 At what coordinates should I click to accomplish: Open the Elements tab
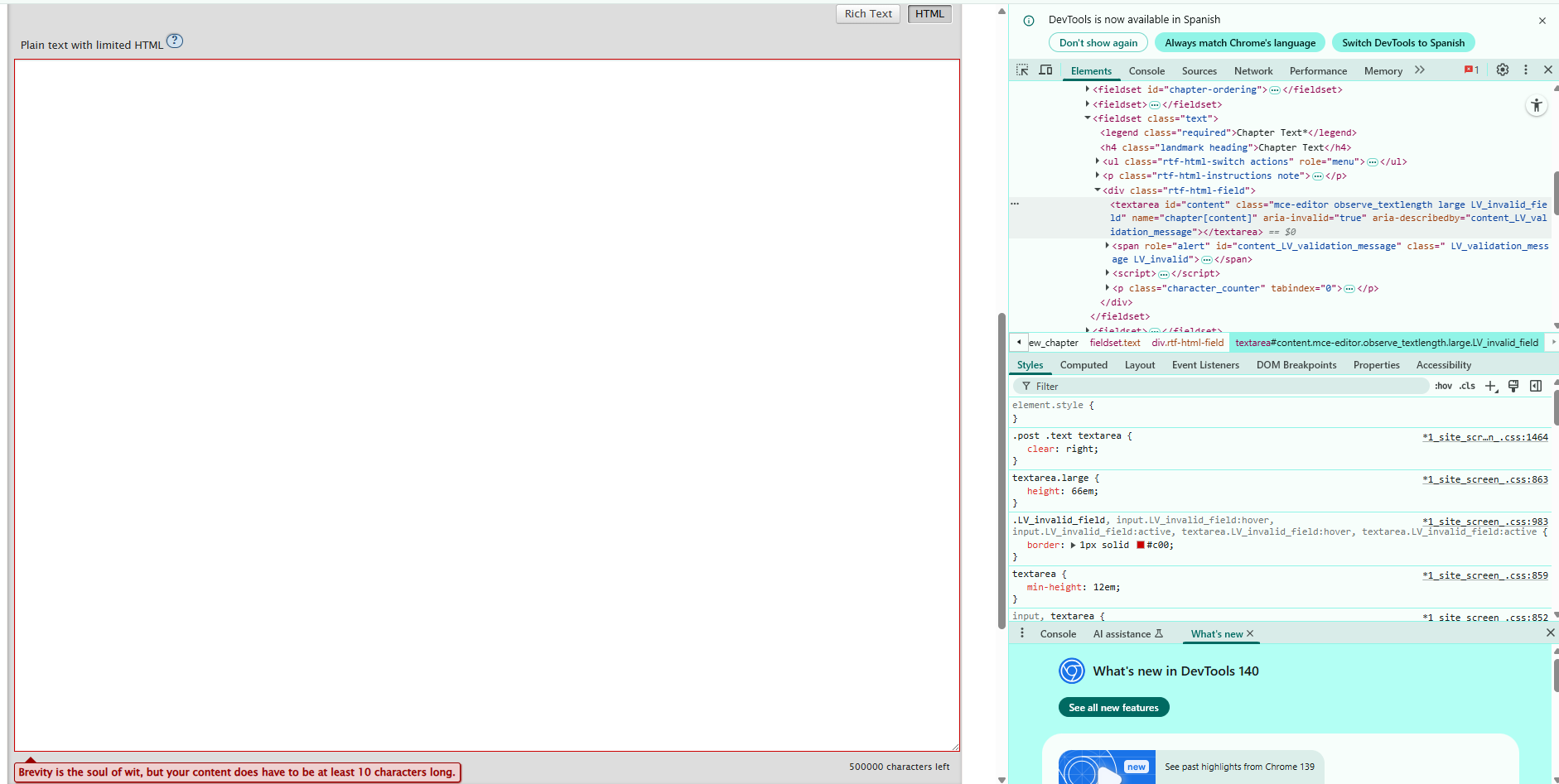point(1091,71)
